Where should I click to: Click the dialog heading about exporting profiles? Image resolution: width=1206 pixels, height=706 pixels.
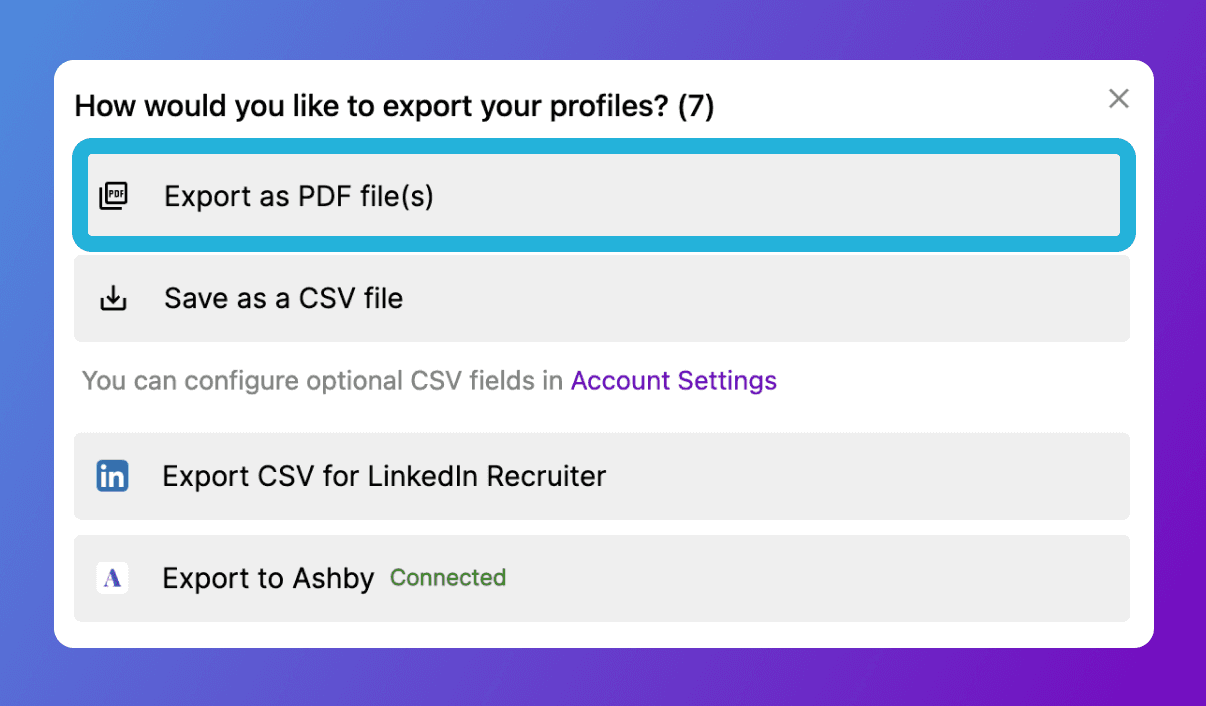tap(370, 106)
